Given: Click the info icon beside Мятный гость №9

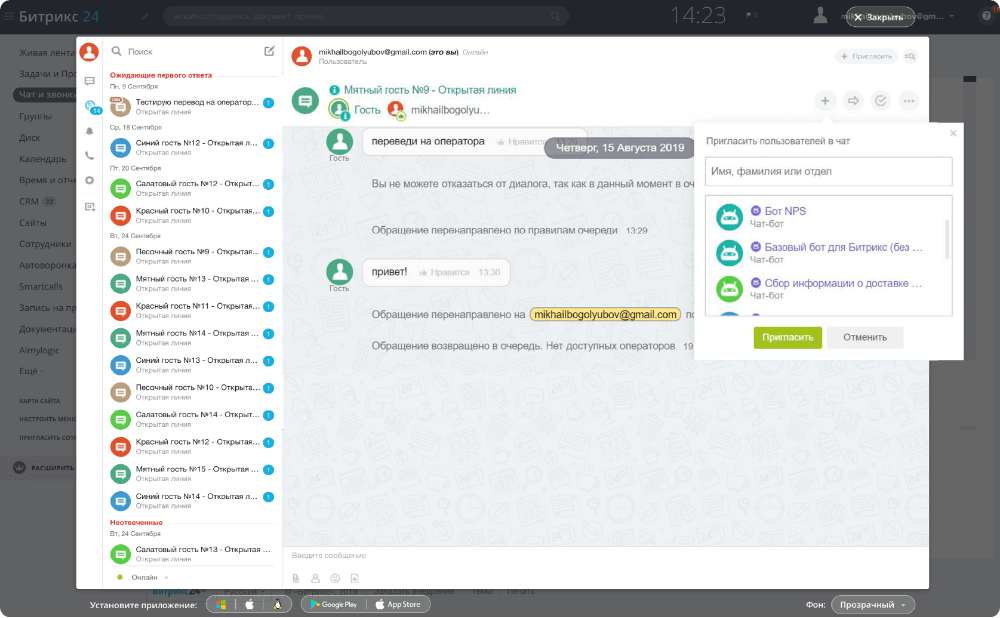Looking at the screenshot, I should (x=334, y=90).
